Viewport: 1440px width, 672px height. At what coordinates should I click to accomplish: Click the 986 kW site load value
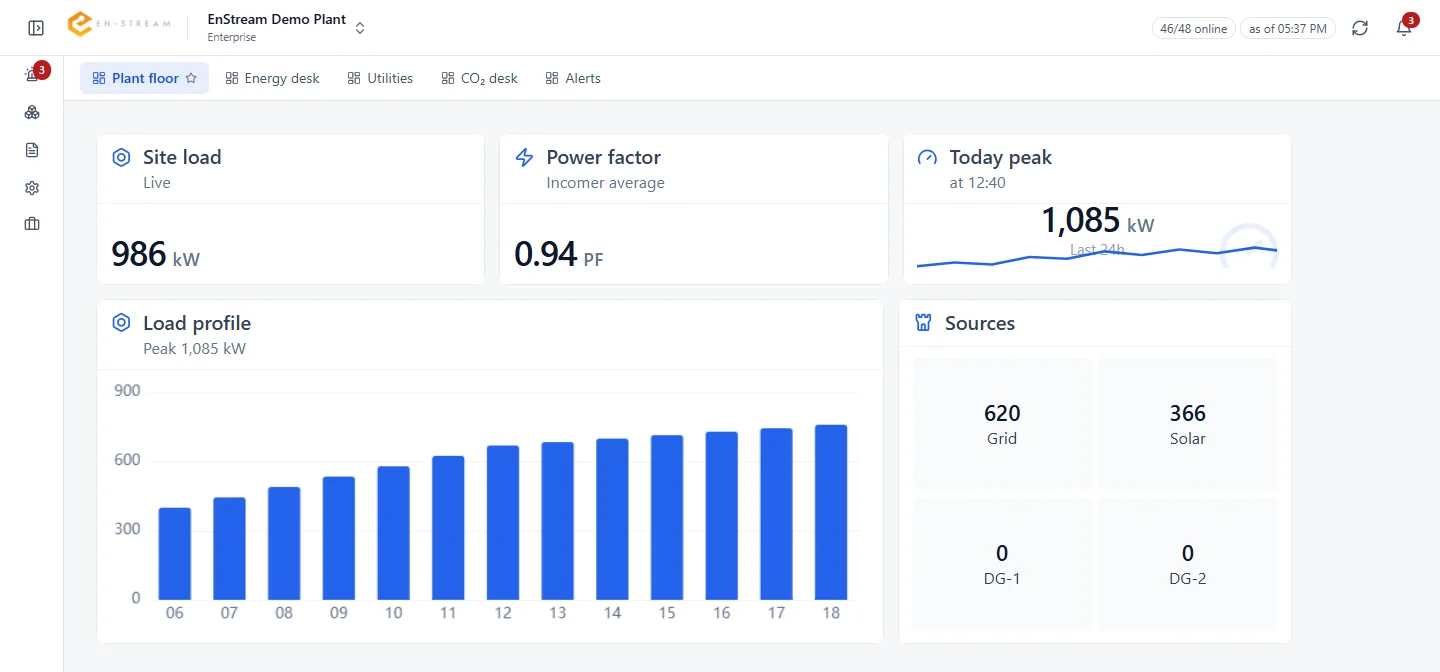155,254
